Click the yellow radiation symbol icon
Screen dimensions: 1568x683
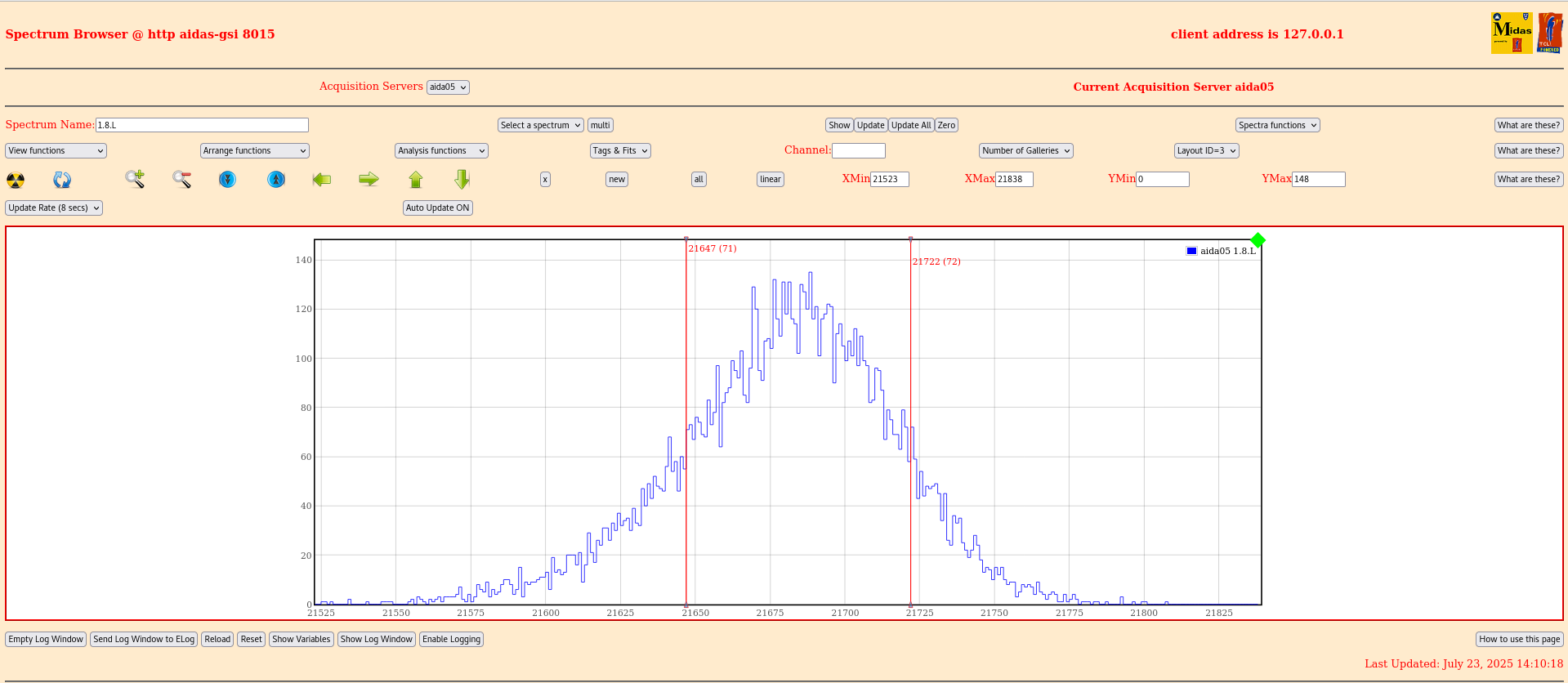[16, 180]
